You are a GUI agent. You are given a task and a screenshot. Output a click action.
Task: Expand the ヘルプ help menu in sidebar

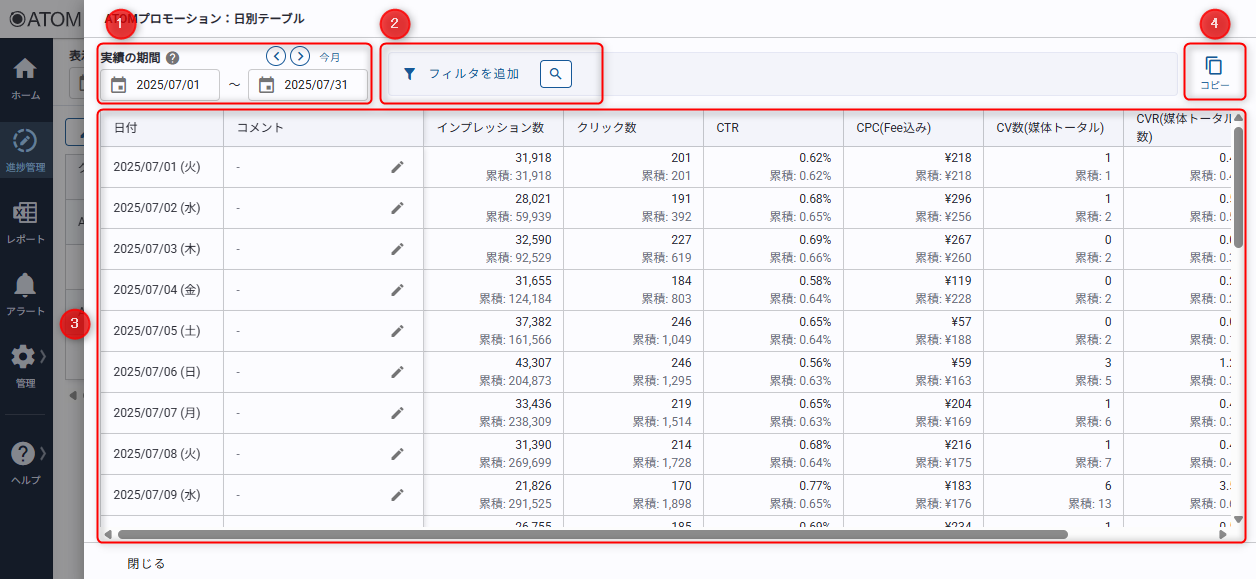point(26,462)
